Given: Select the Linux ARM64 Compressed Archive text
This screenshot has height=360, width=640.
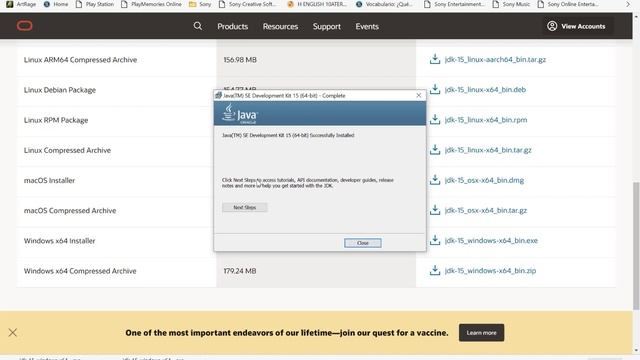Looking at the screenshot, I should click(80, 60).
